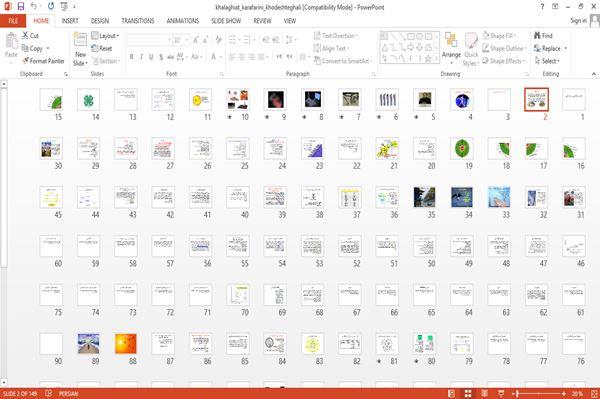Toggle Underline formatting
Viewport: 600px width, 399px height.
(x=151, y=57)
